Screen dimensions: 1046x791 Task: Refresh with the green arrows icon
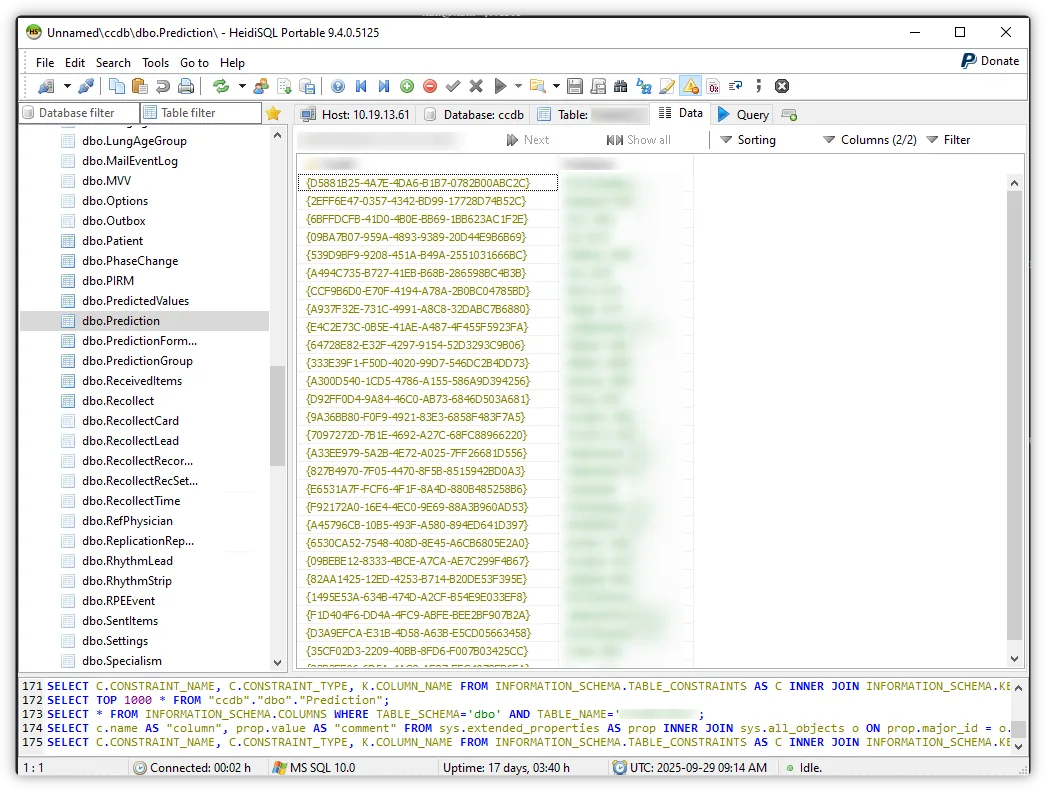221,86
